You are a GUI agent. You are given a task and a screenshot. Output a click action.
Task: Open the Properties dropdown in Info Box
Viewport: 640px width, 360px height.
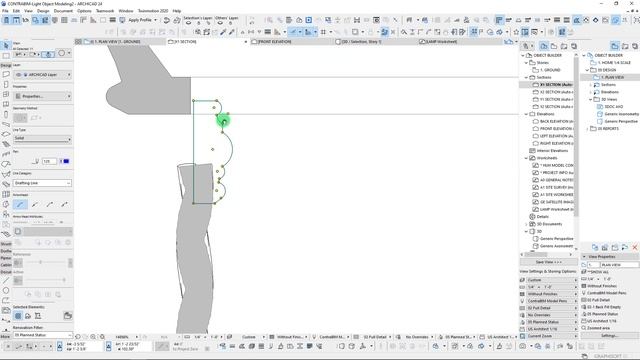point(42,96)
